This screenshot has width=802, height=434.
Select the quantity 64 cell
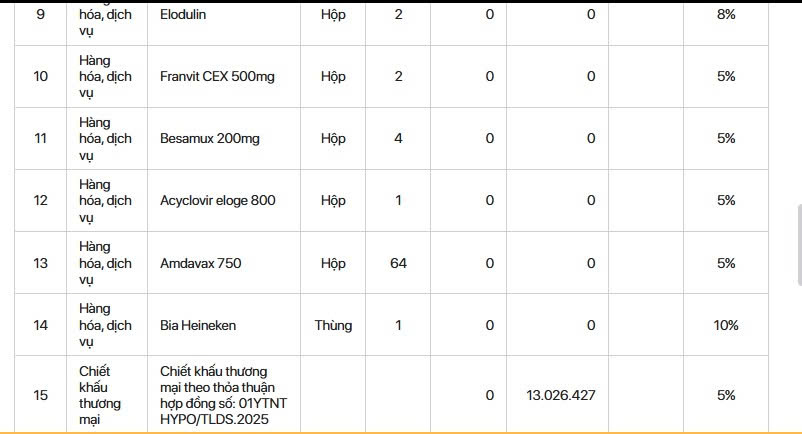[x=398, y=263]
